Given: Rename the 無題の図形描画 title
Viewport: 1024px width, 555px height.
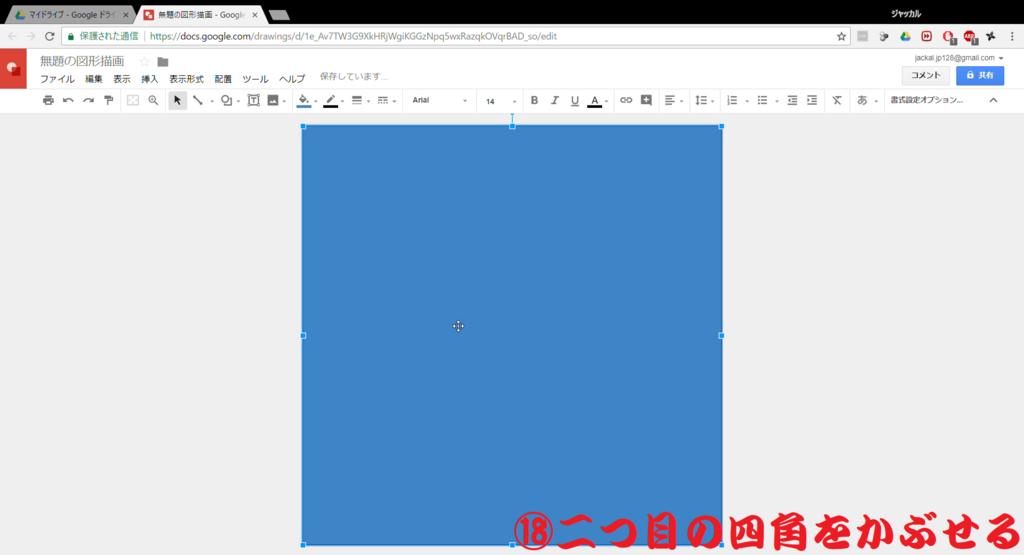Looking at the screenshot, I should [x=82, y=61].
